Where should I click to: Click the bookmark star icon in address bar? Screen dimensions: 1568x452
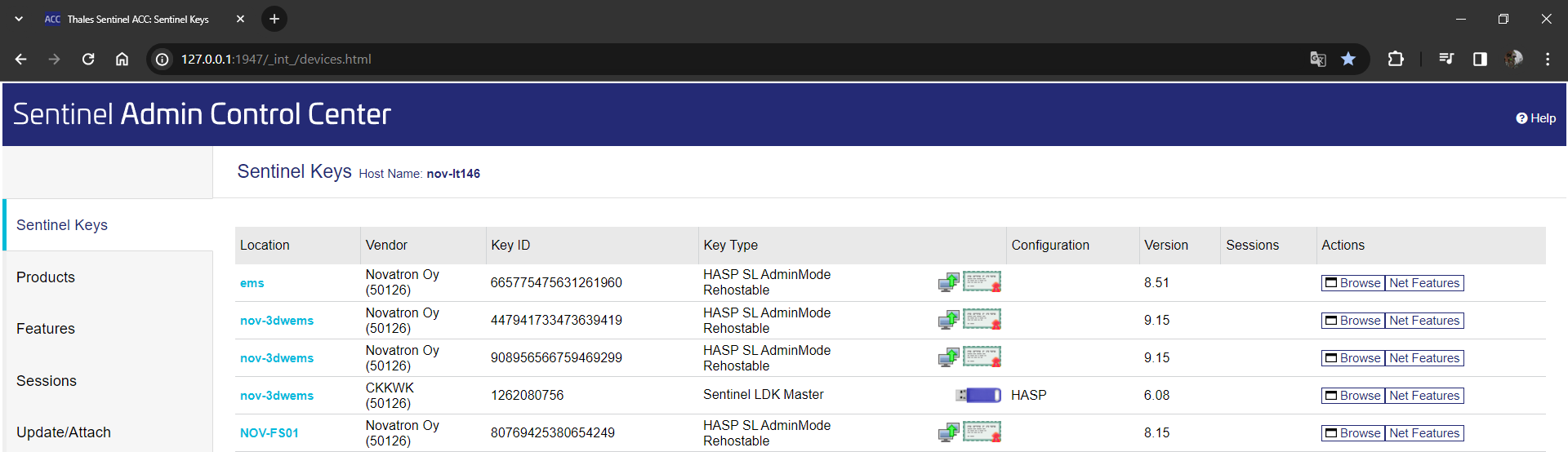click(1348, 59)
